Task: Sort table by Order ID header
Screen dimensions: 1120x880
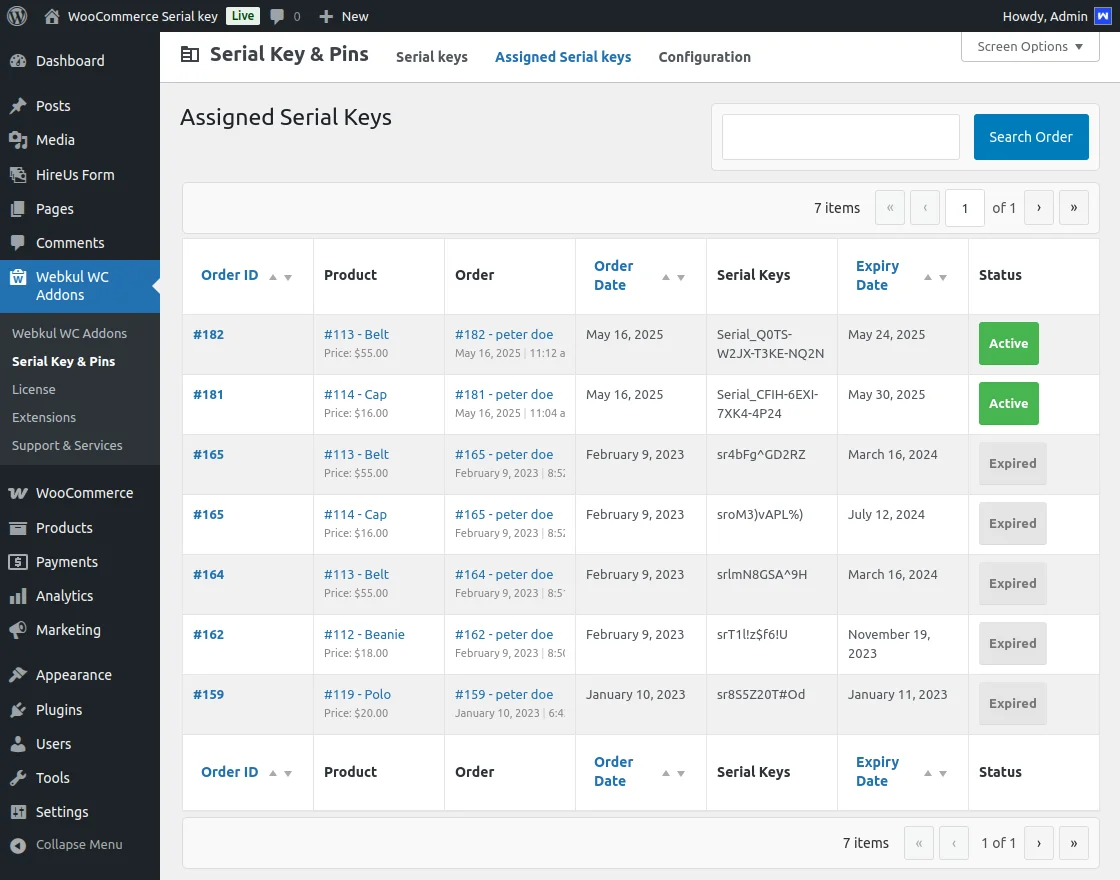Action: click(230, 275)
